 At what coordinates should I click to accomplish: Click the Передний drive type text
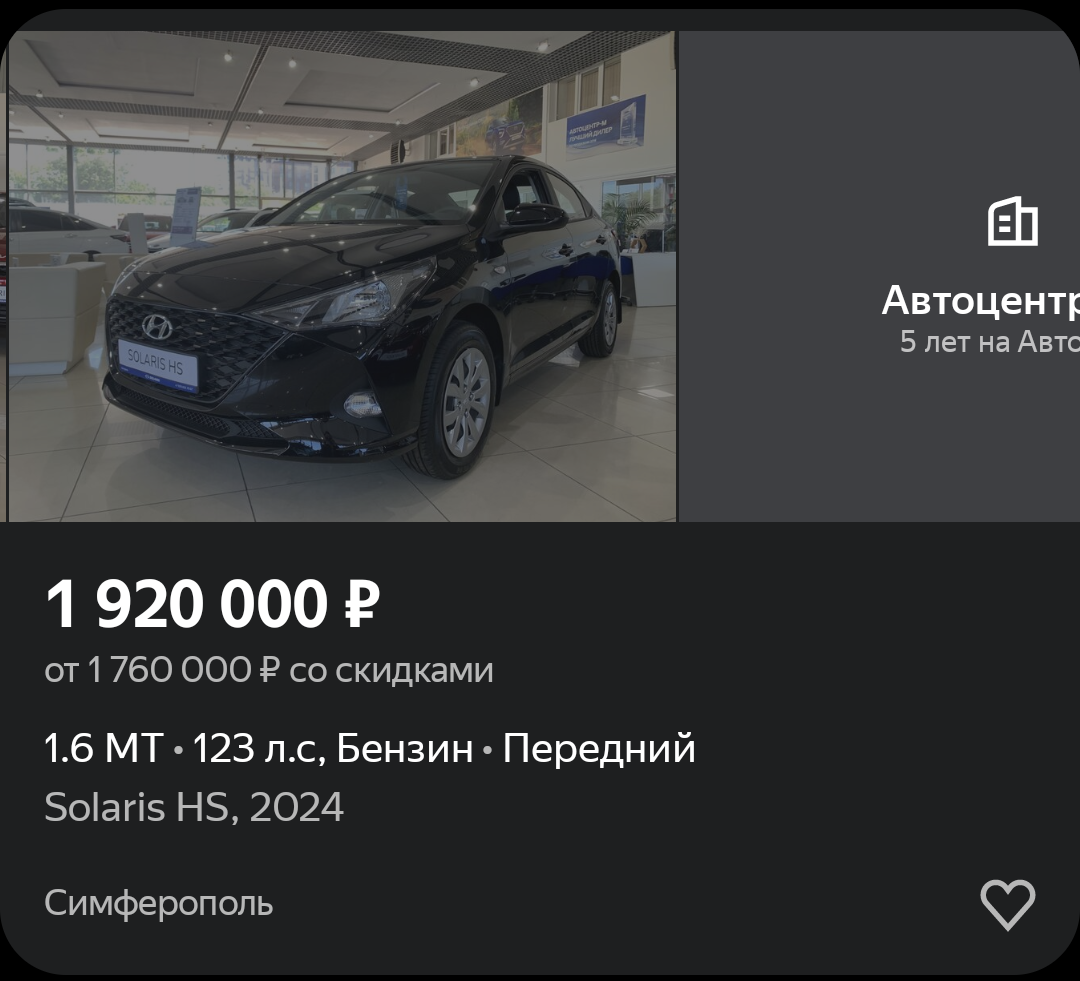599,748
